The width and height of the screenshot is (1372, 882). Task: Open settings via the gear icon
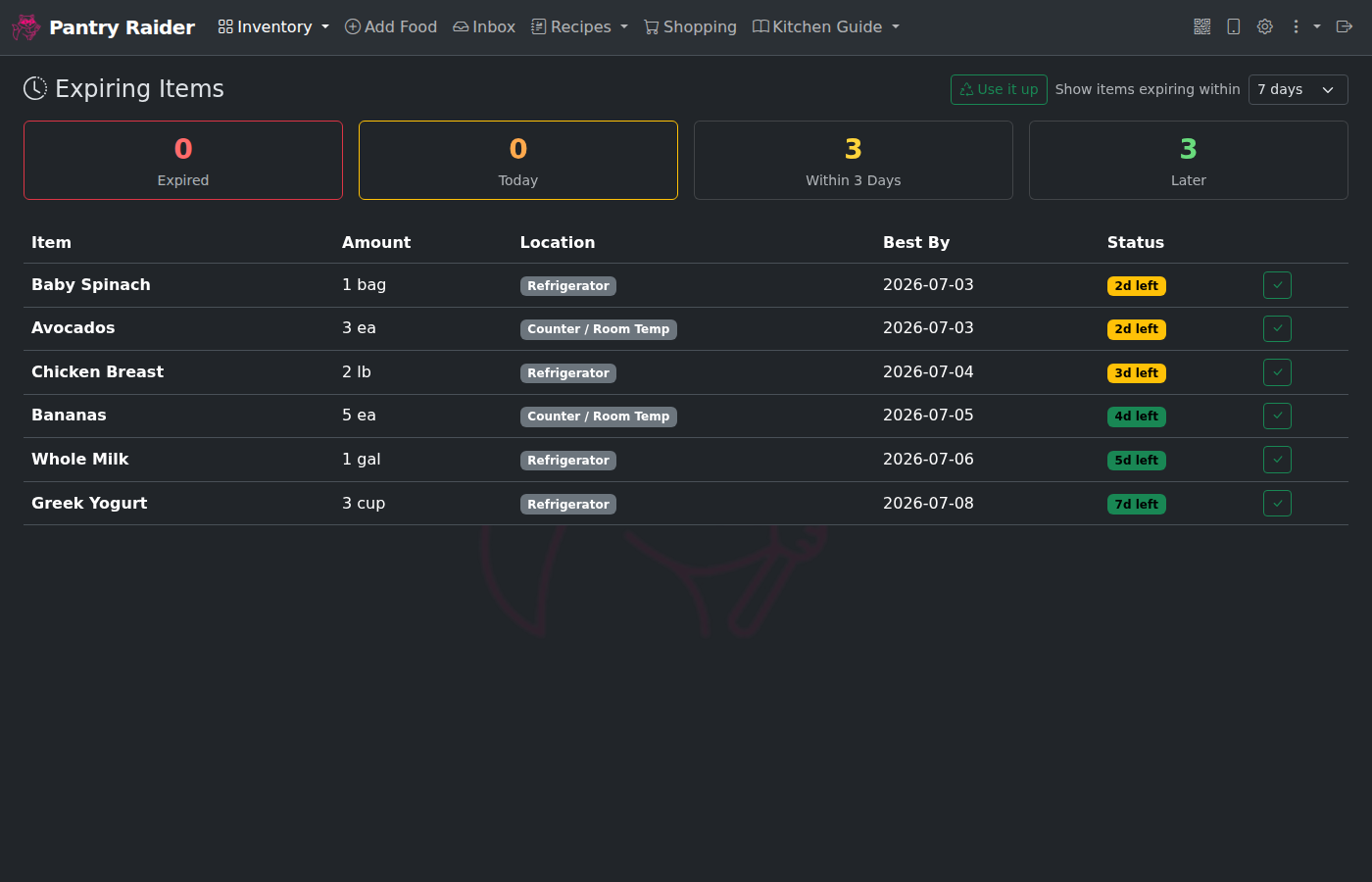tap(1265, 27)
